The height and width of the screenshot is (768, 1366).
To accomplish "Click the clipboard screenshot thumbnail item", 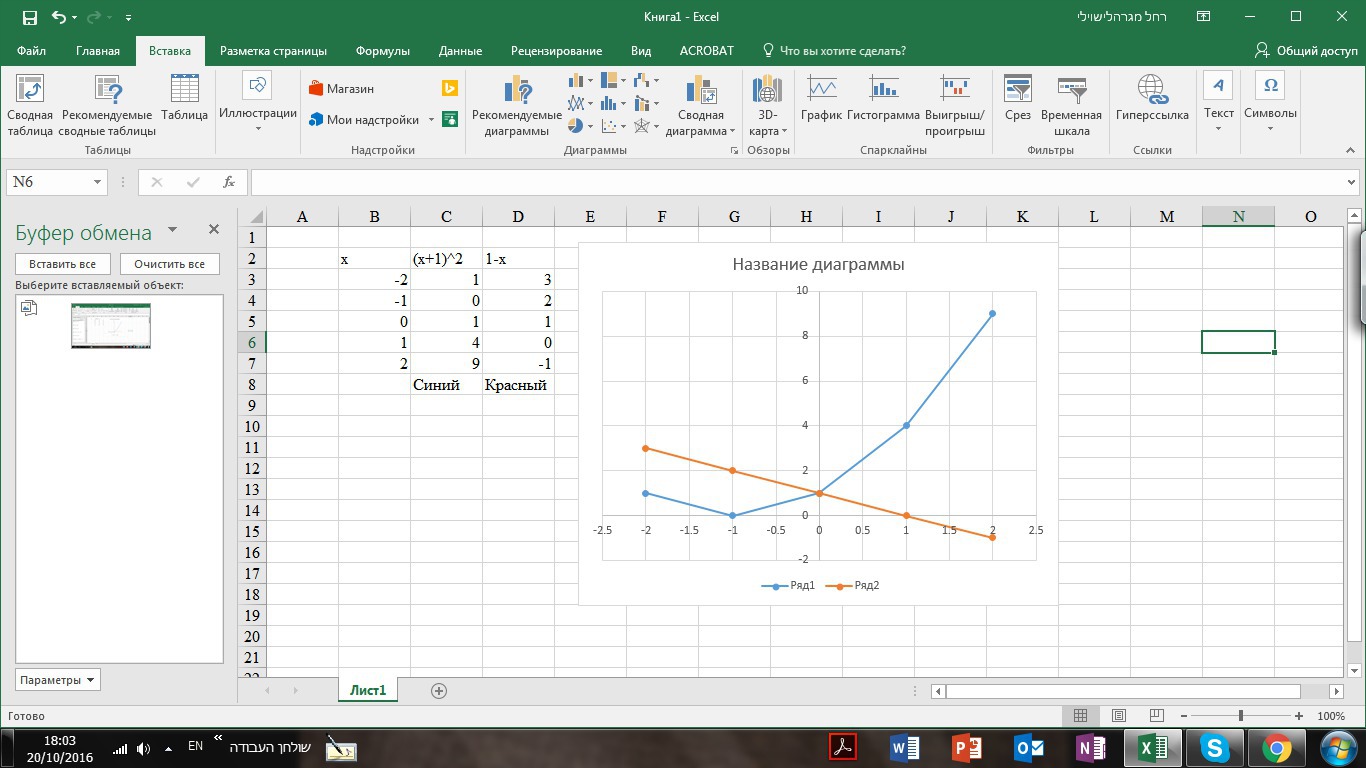I will [x=111, y=326].
